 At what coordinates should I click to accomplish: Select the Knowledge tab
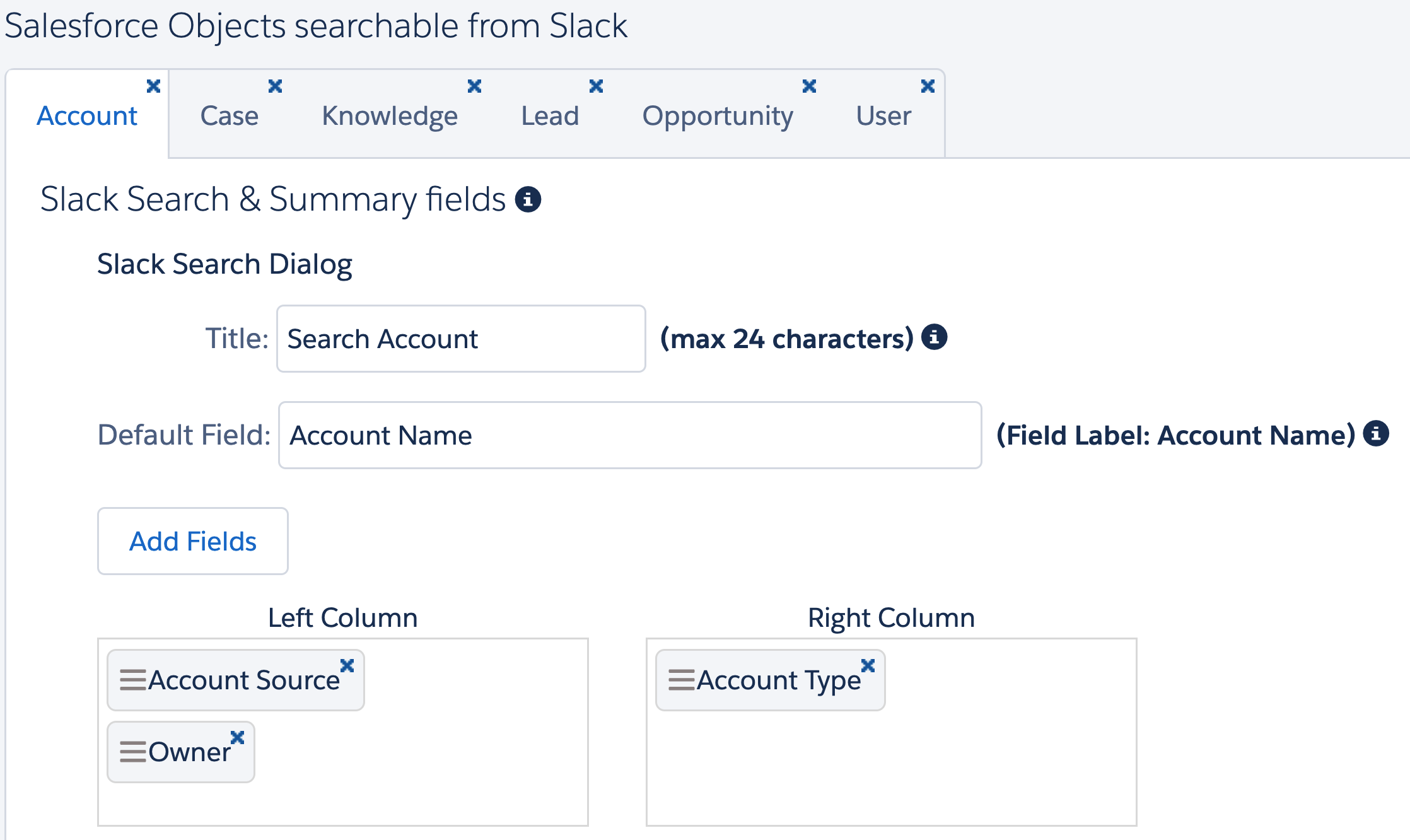390,116
